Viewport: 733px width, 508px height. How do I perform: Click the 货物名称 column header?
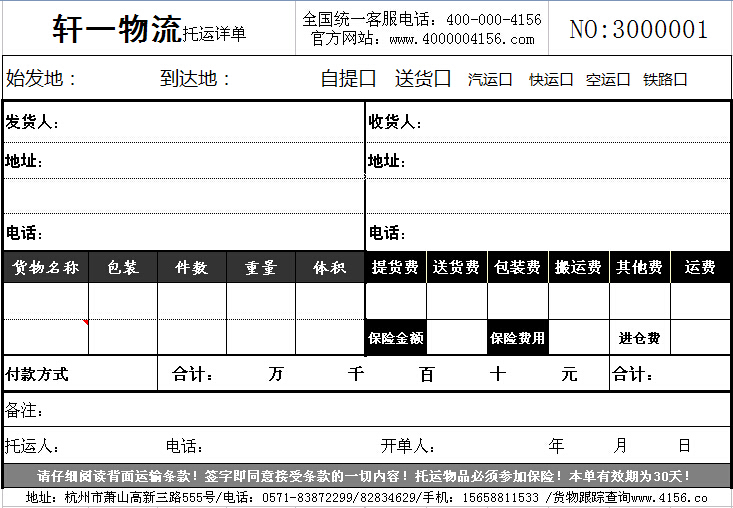[45, 268]
